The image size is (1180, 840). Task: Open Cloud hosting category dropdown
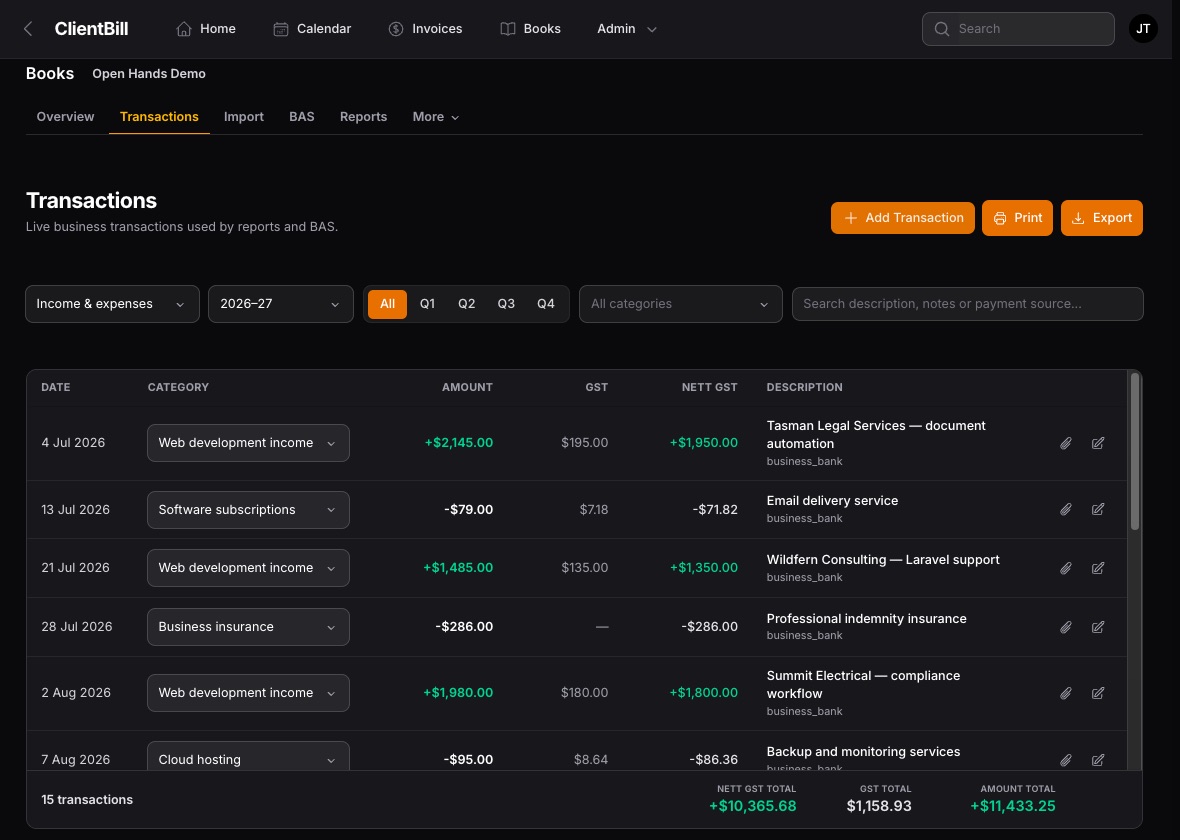pos(248,756)
